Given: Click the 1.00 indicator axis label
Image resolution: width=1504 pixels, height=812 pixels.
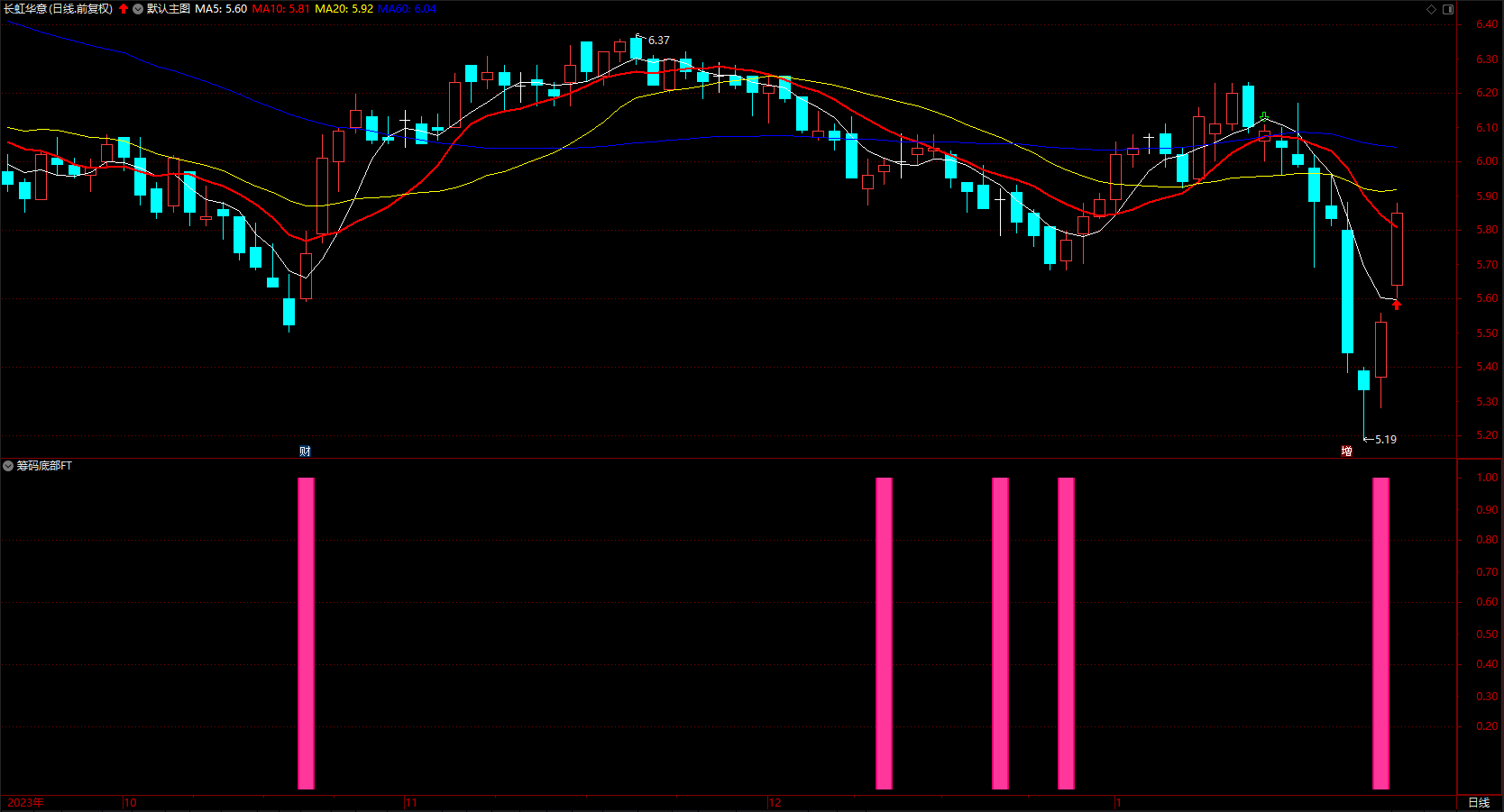Looking at the screenshot, I should coord(1487,478).
